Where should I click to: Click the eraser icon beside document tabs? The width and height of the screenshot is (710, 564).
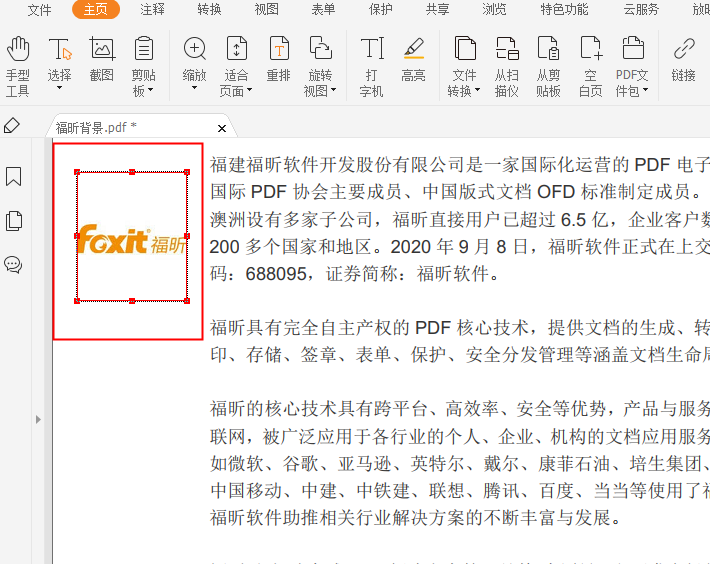point(12,126)
